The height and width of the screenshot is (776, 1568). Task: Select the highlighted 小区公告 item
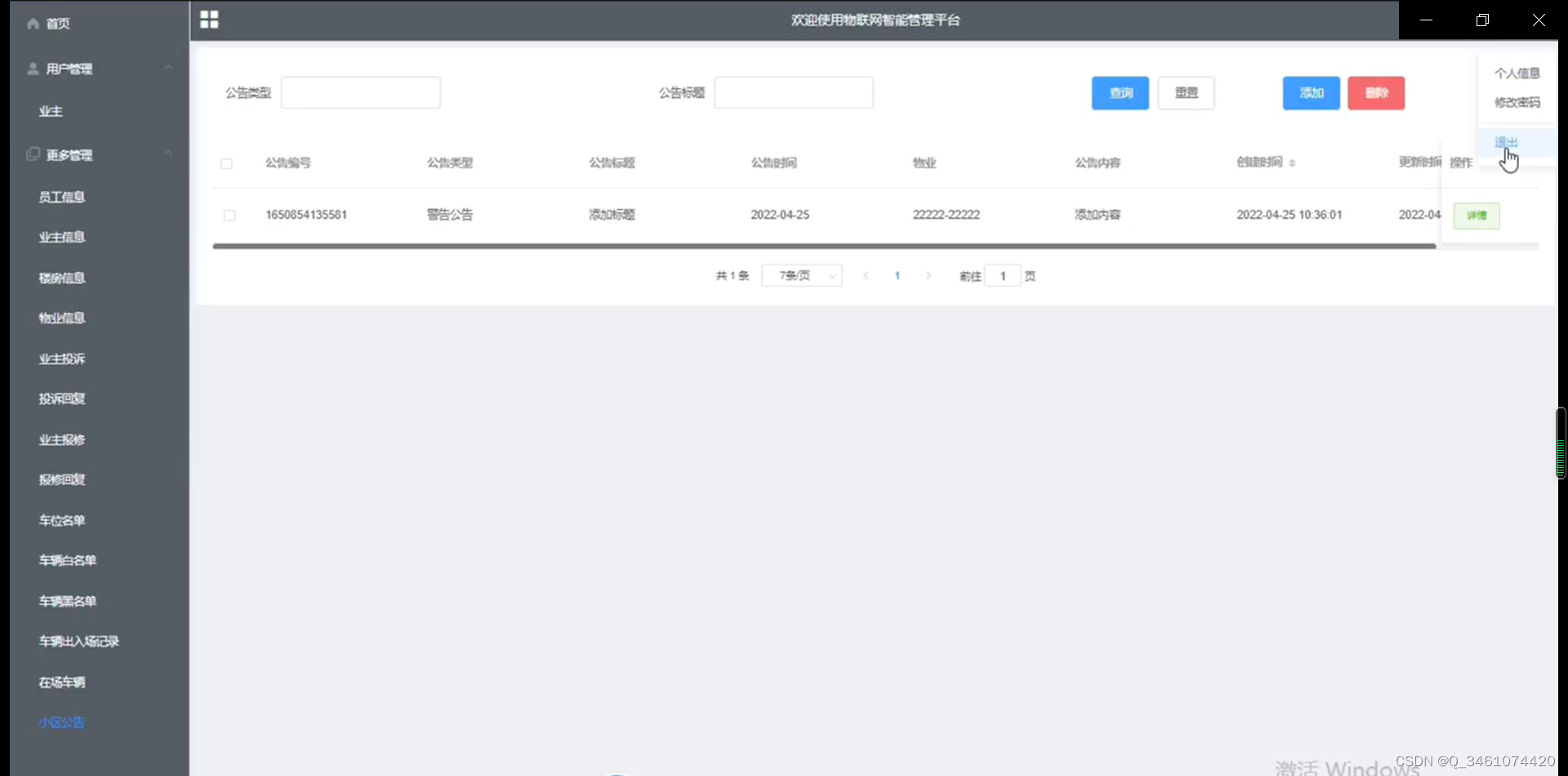[62, 723]
